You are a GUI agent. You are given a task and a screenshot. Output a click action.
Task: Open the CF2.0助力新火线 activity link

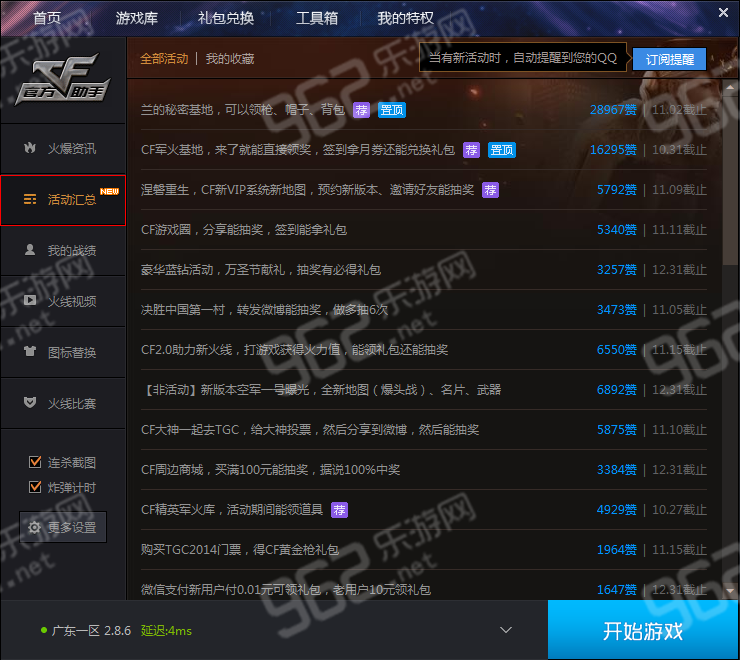(294, 349)
